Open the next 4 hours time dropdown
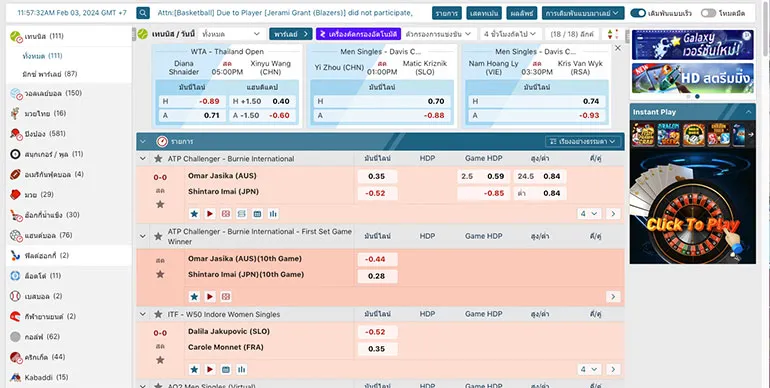This screenshot has width=770, height=388. click(x=511, y=34)
